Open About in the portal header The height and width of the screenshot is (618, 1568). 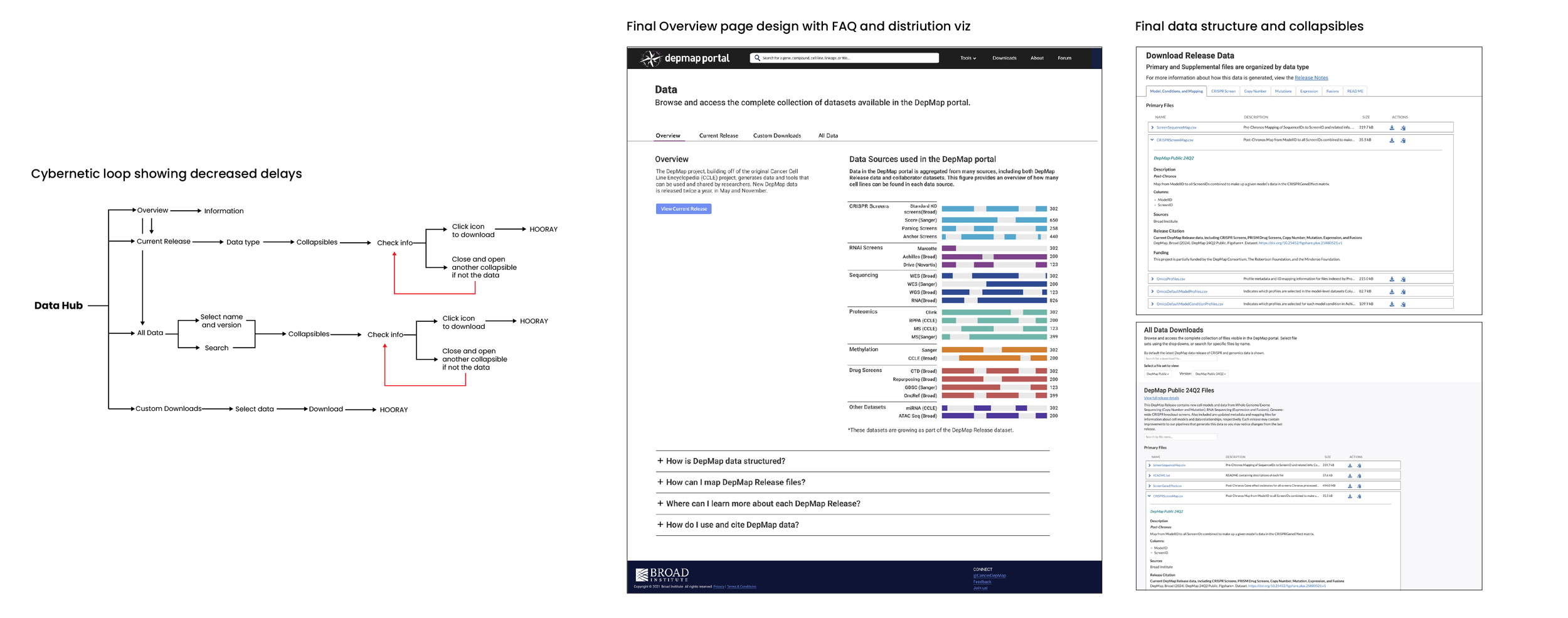coord(1037,58)
